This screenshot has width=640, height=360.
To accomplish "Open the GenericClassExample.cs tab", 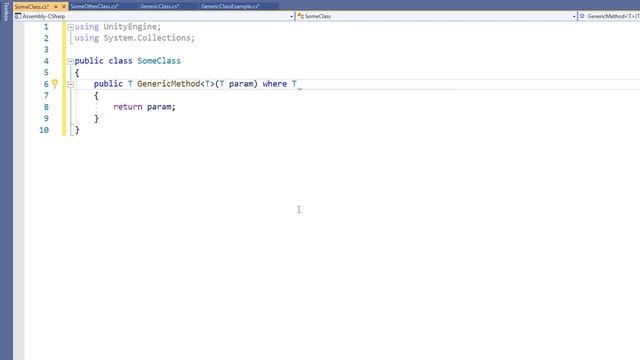I will coord(230,7).
